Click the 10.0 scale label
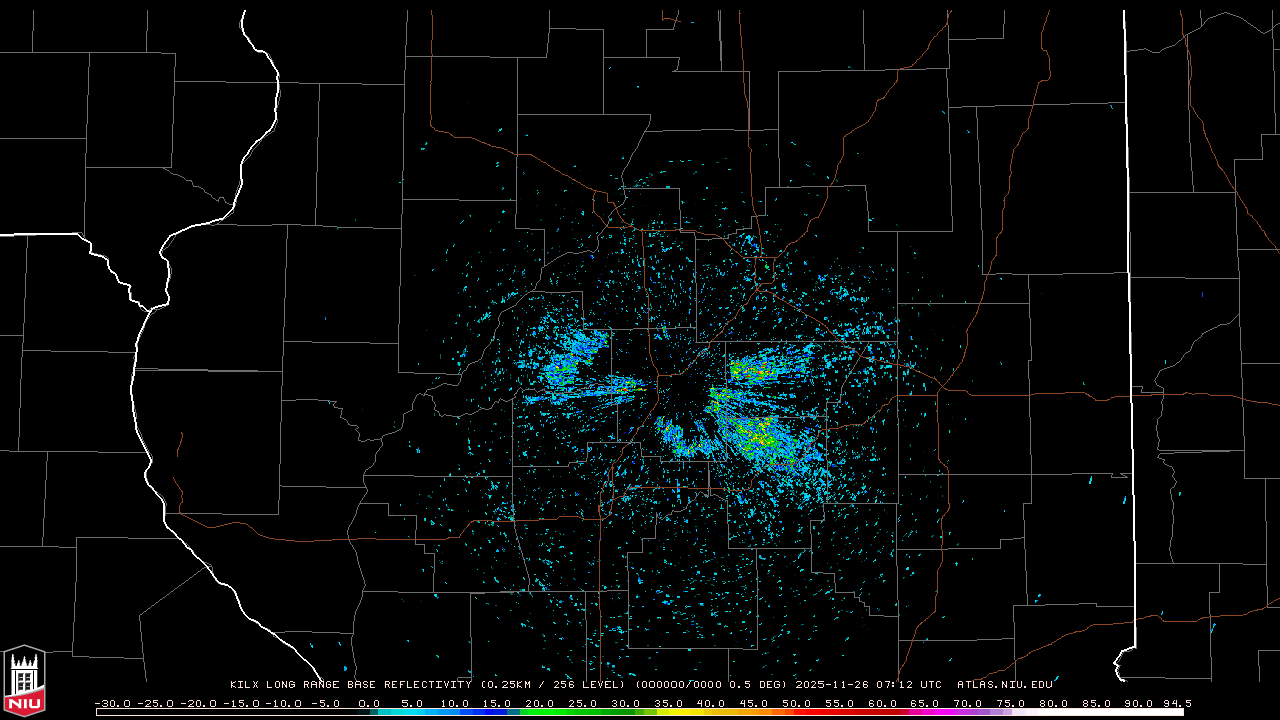 point(455,704)
